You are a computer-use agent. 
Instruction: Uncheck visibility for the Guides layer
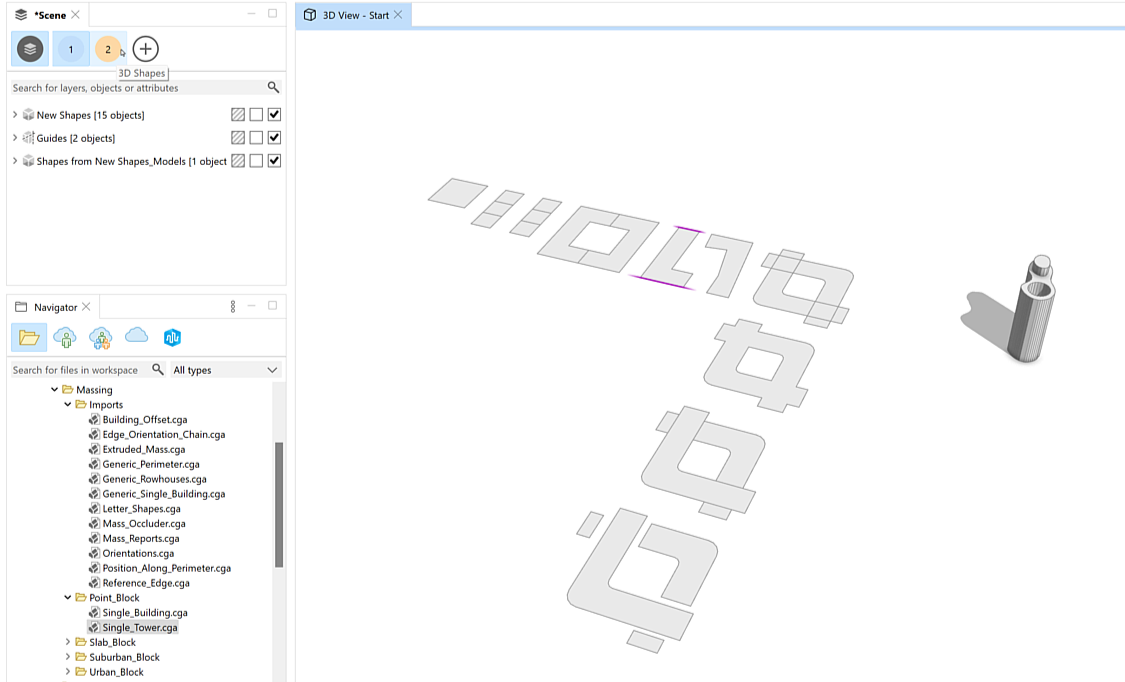click(273, 137)
